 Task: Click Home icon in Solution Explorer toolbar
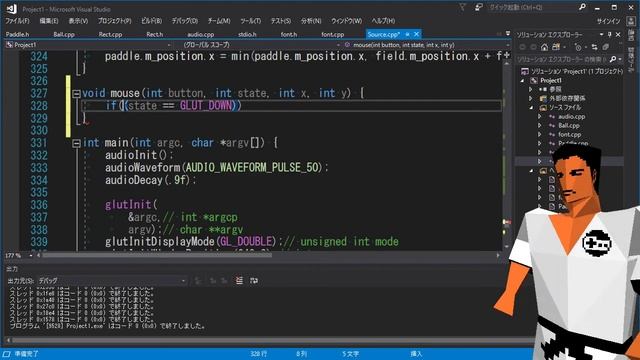click(x=544, y=48)
